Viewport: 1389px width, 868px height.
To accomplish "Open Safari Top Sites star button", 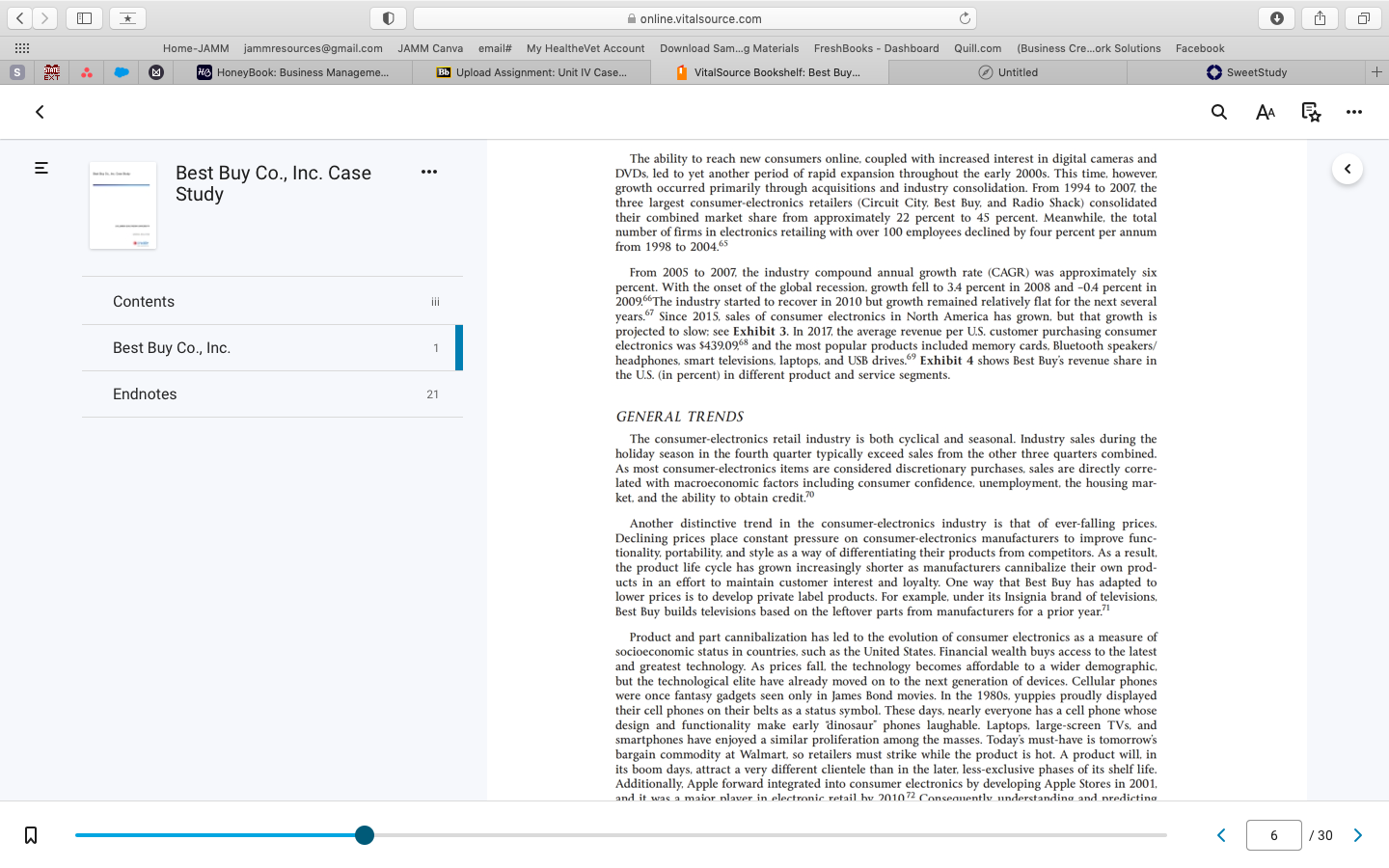I will click(x=127, y=18).
